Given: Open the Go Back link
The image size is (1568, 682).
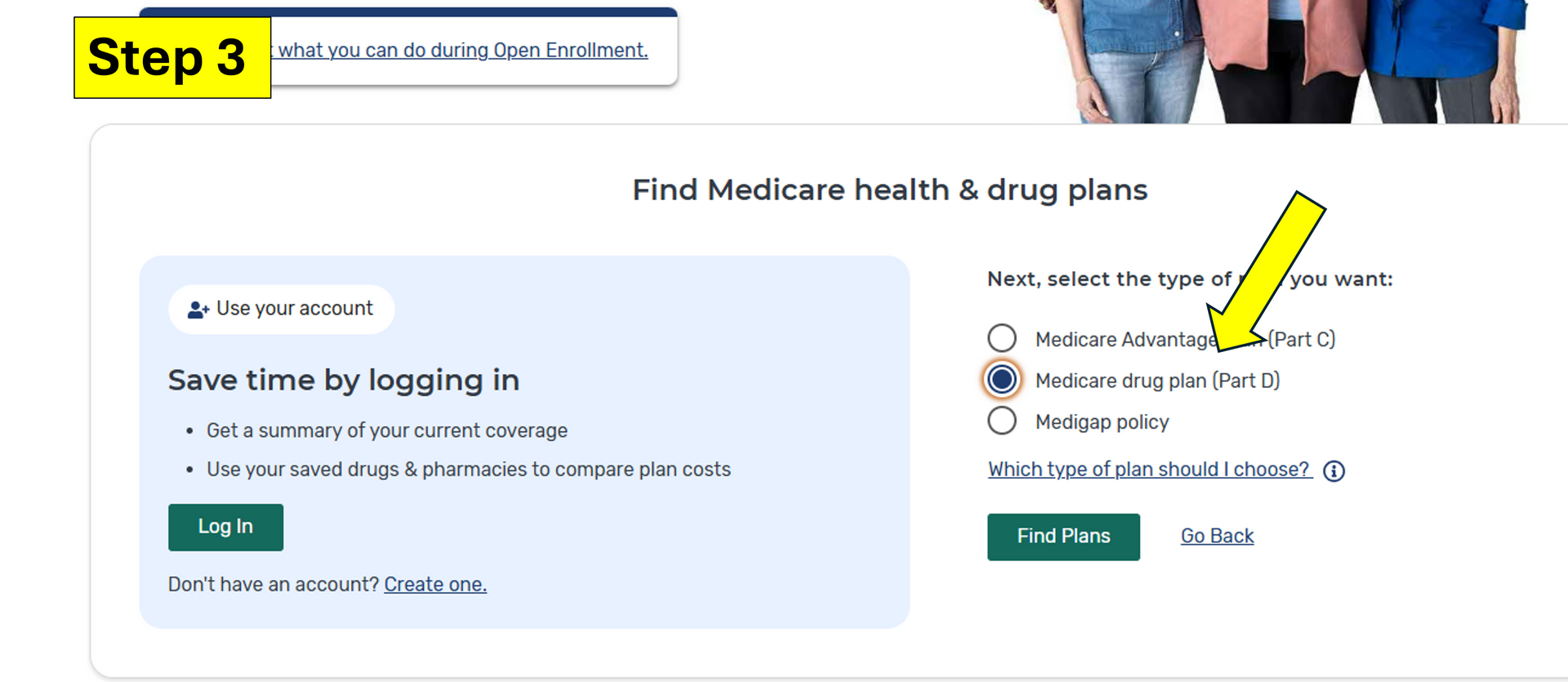Looking at the screenshot, I should [1217, 536].
